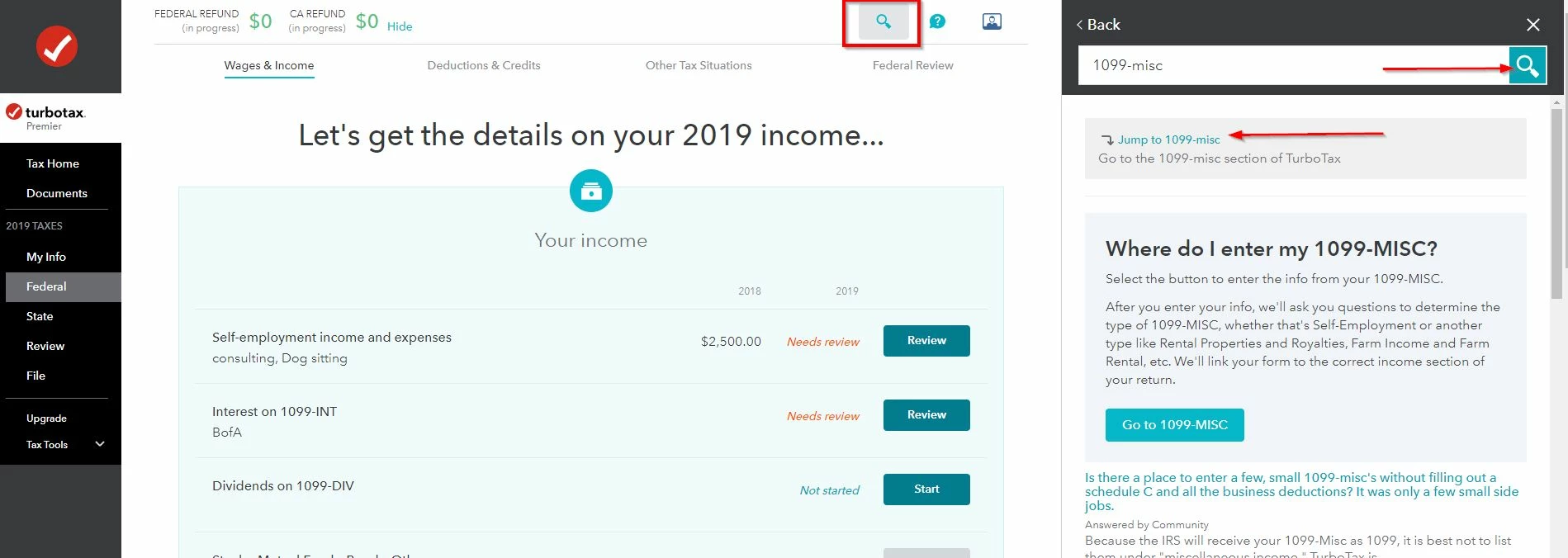Click the live expert contact icon
Viewport: 1568px width, 558px height.
coord(992,21)
